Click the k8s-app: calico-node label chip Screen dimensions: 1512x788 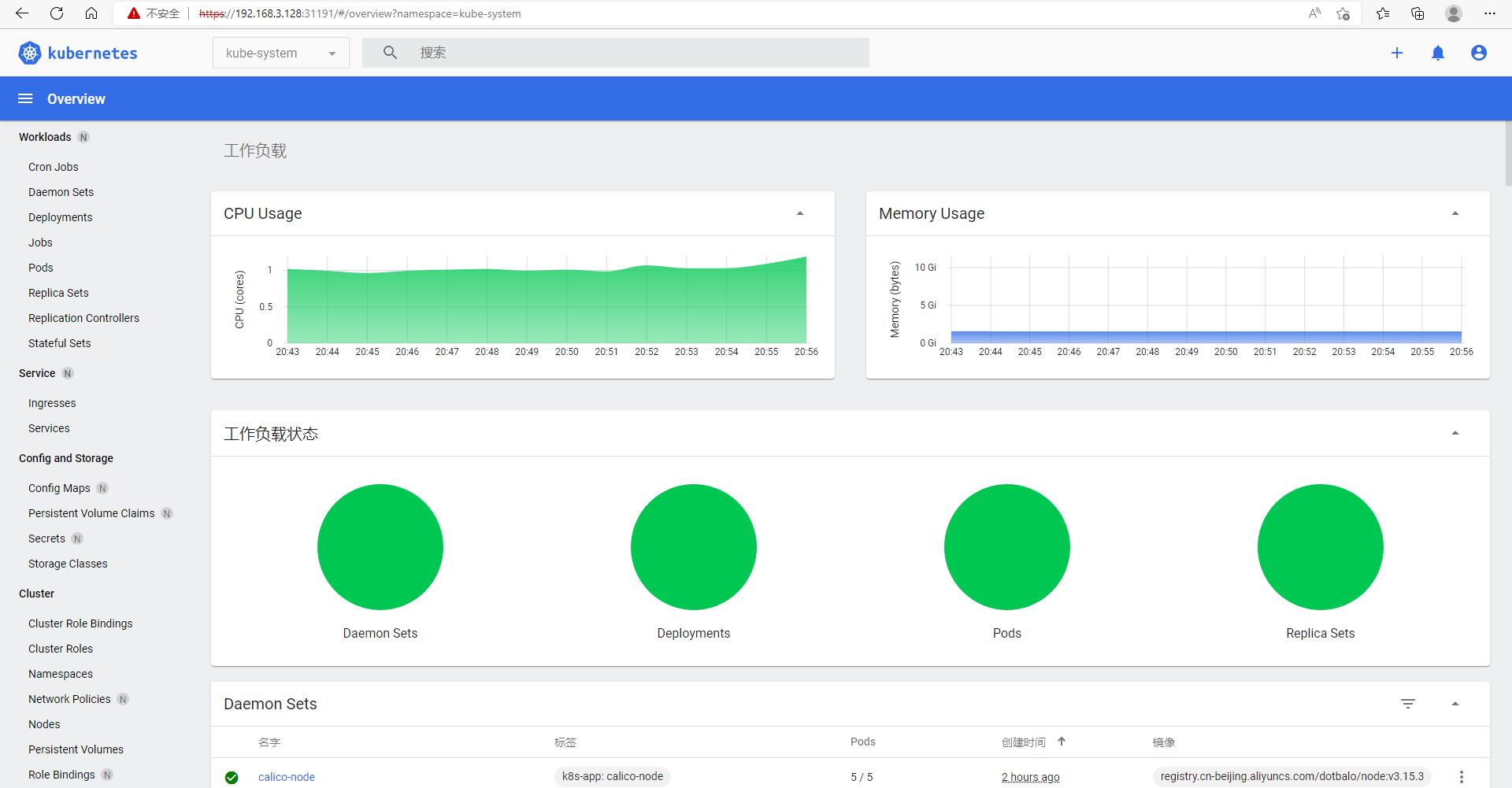tap(613, 776)
